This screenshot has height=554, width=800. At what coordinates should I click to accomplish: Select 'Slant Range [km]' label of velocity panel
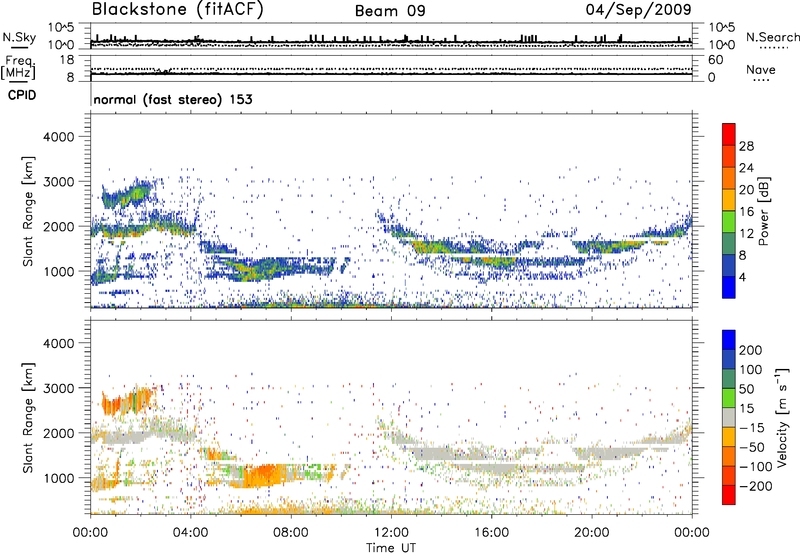[x=29, y=418]
